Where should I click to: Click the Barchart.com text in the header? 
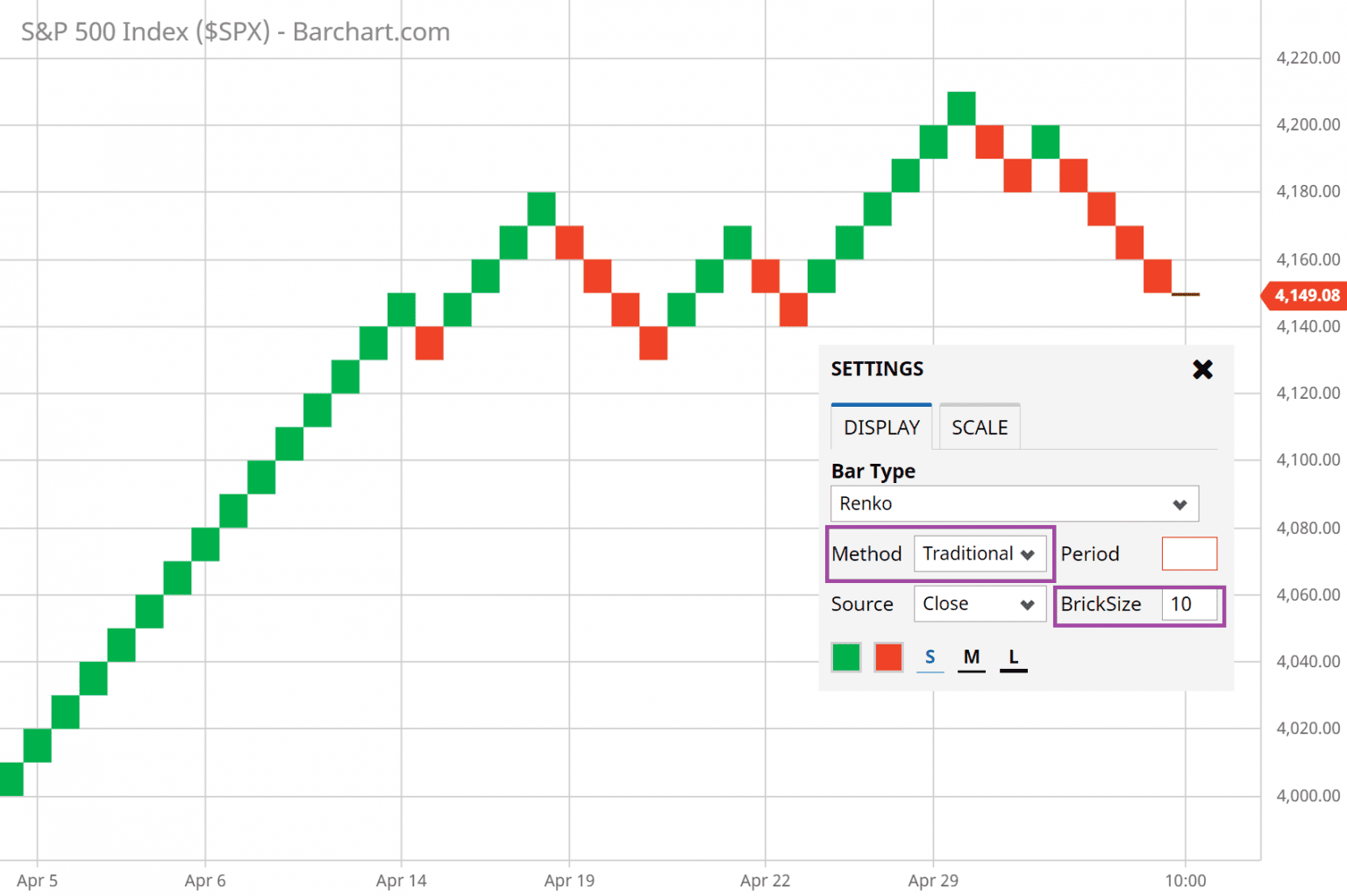click(371, 32)
